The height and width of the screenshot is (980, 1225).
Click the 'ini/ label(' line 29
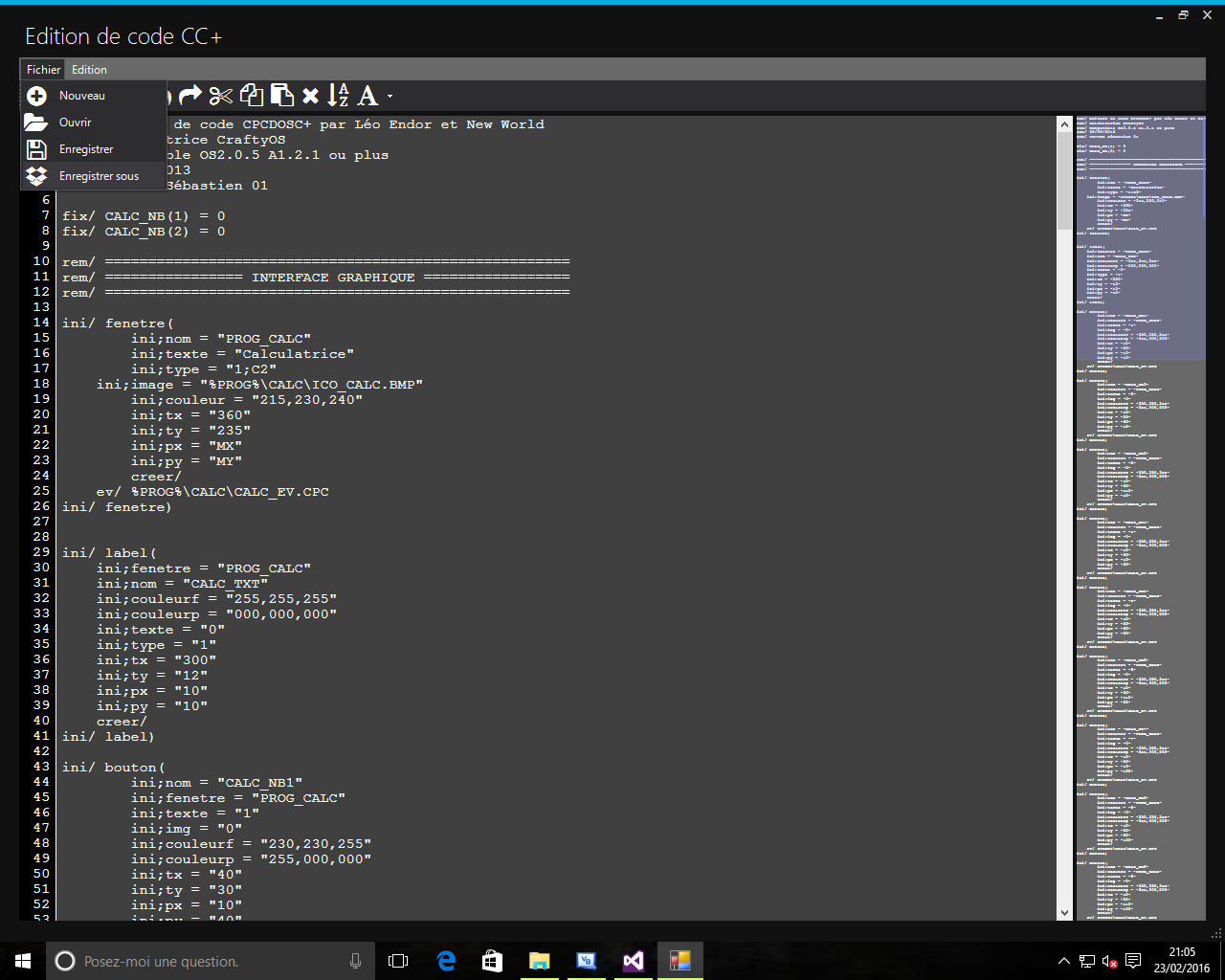point(109,553)
